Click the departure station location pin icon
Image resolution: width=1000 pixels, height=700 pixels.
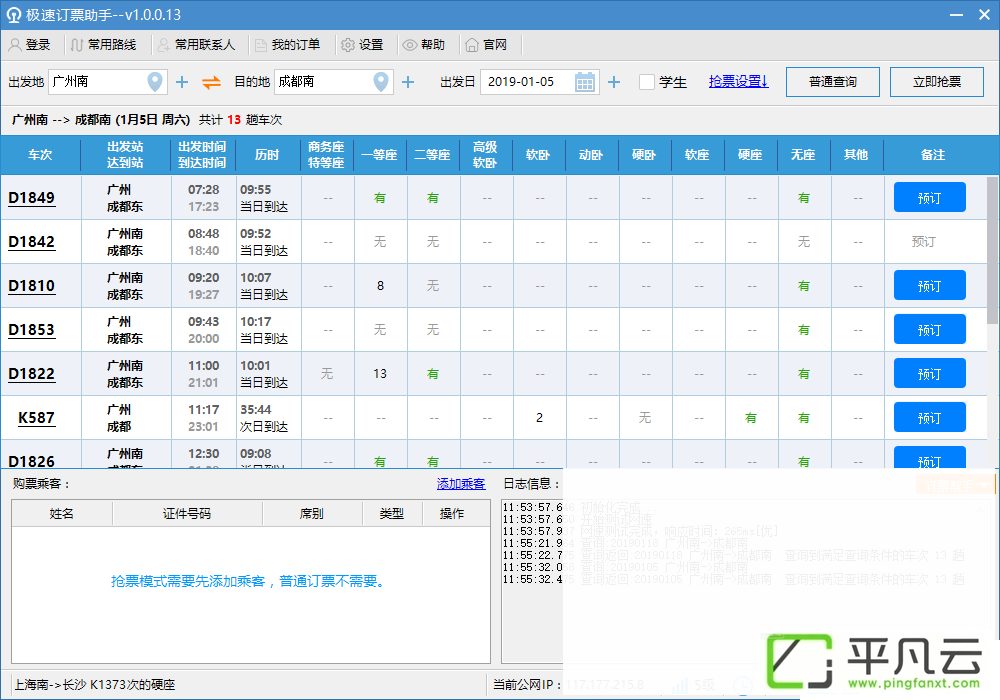pos(155,82)
